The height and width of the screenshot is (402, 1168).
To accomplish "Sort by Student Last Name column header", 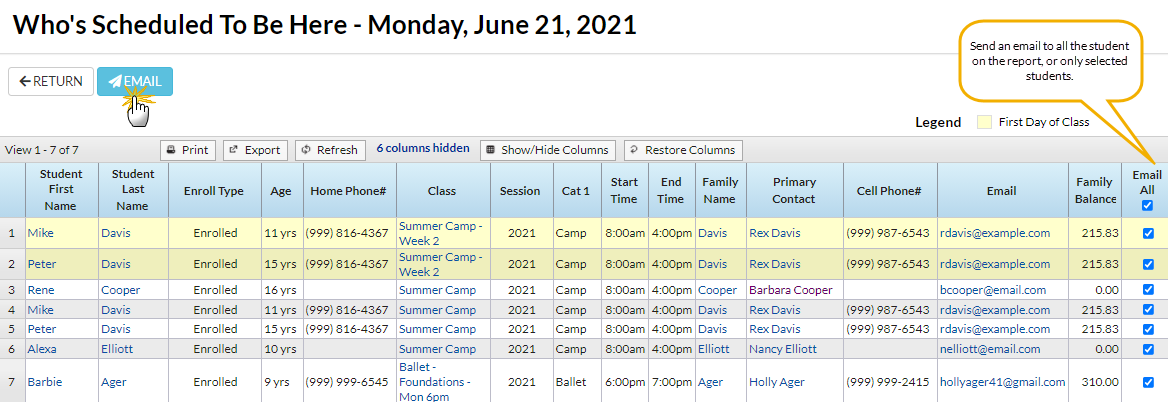I will point(133,190).
